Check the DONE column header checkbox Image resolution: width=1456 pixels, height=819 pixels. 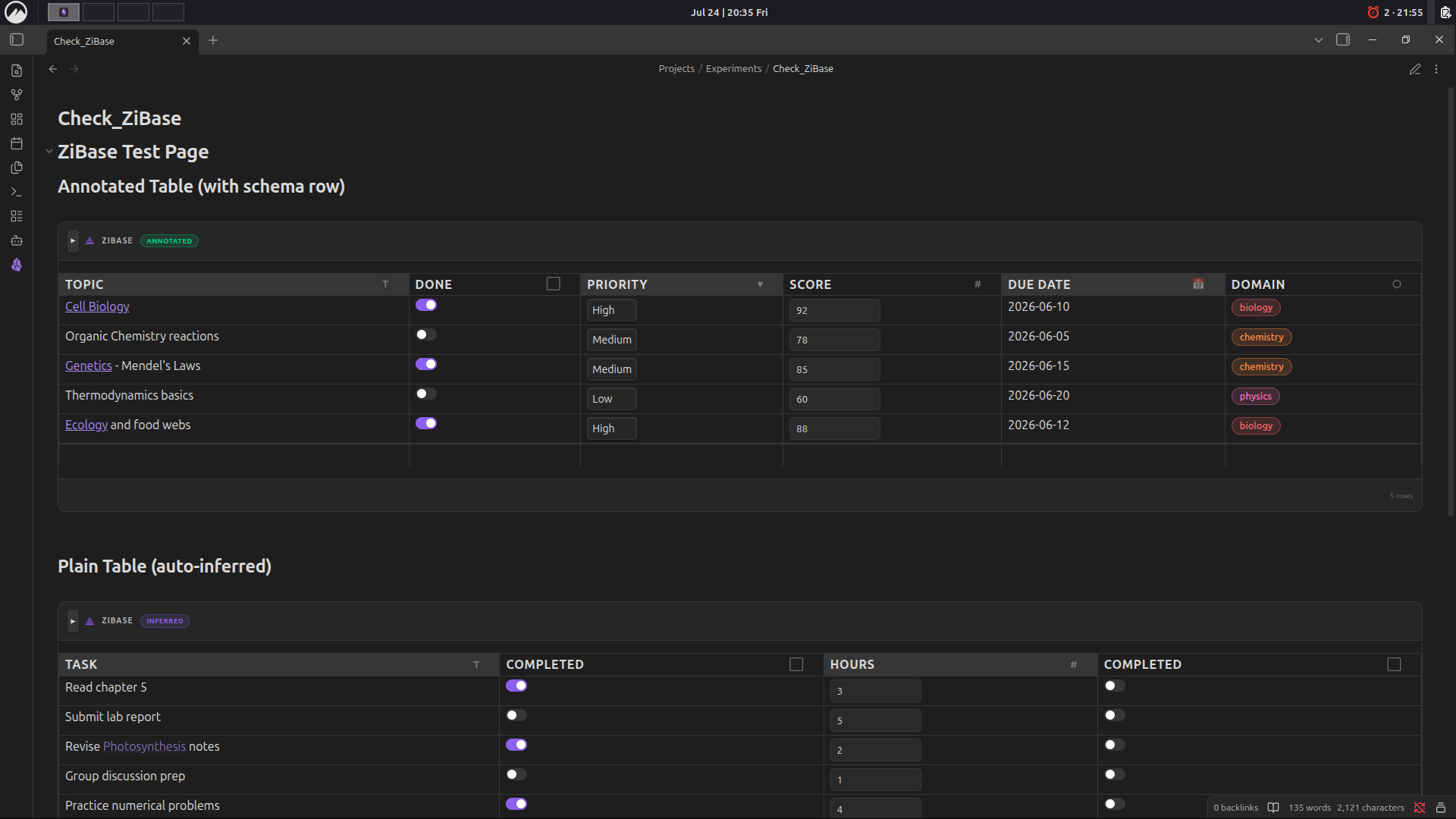[554, 284]
